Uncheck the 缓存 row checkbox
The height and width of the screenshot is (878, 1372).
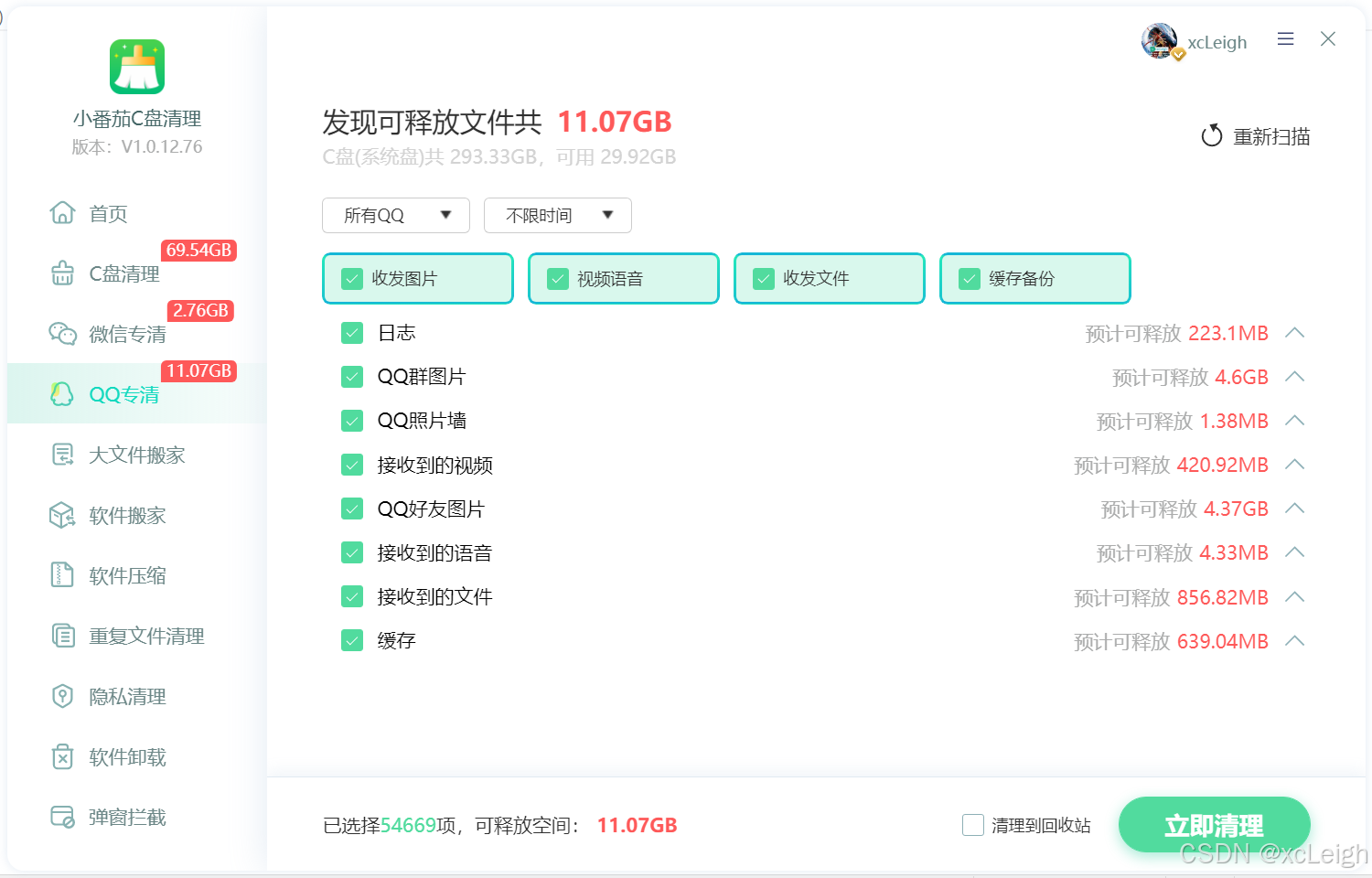(352, 640)
